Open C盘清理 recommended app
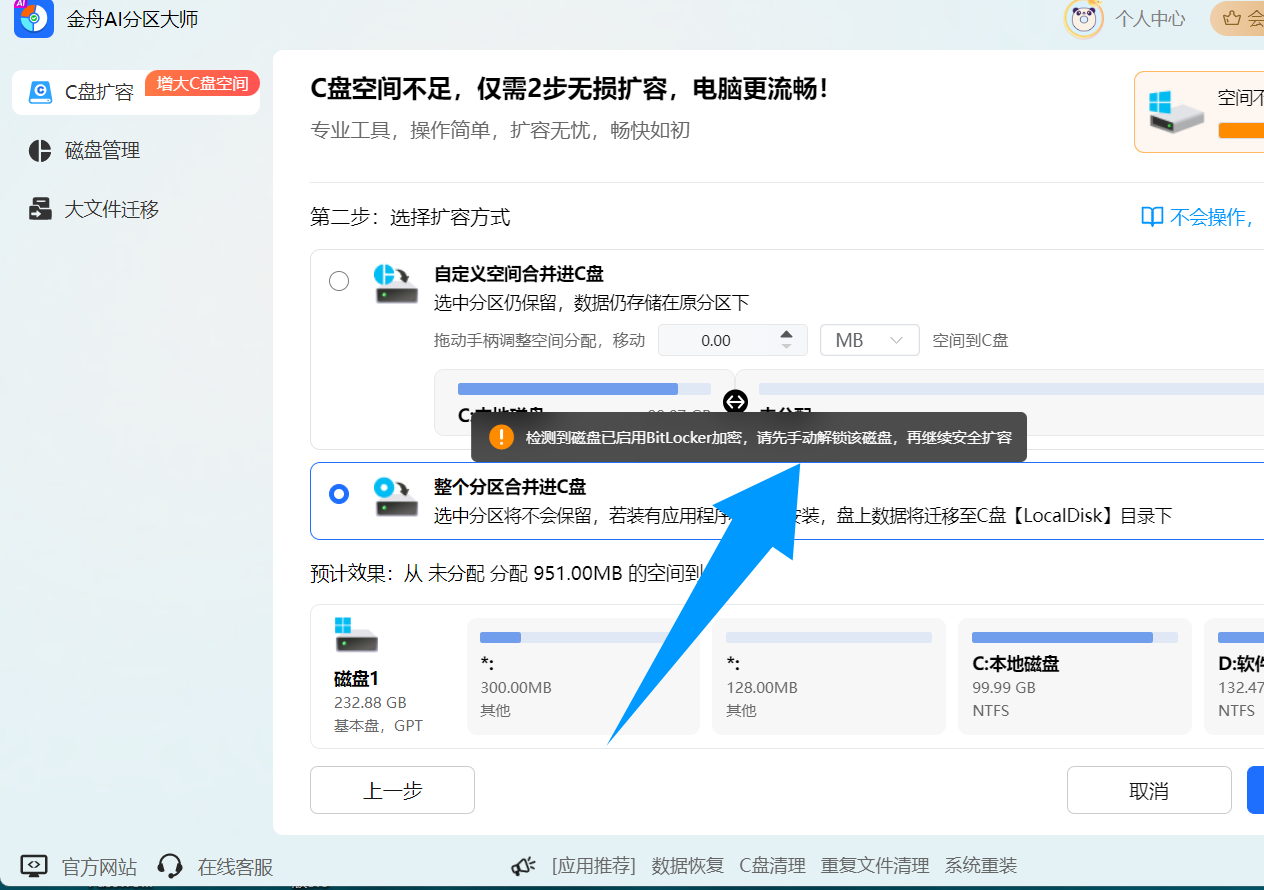Viewport: 1264px width, 890px height. tap(772, 865)
